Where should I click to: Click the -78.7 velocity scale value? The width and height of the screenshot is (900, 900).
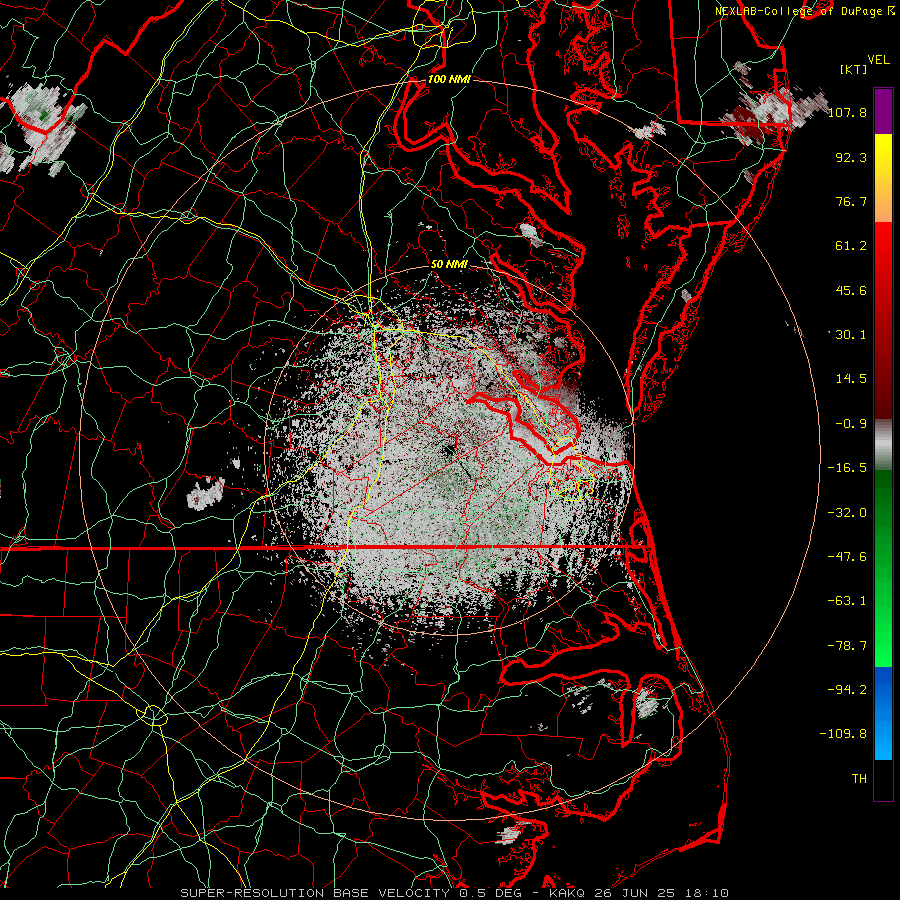tap(847, 646)
